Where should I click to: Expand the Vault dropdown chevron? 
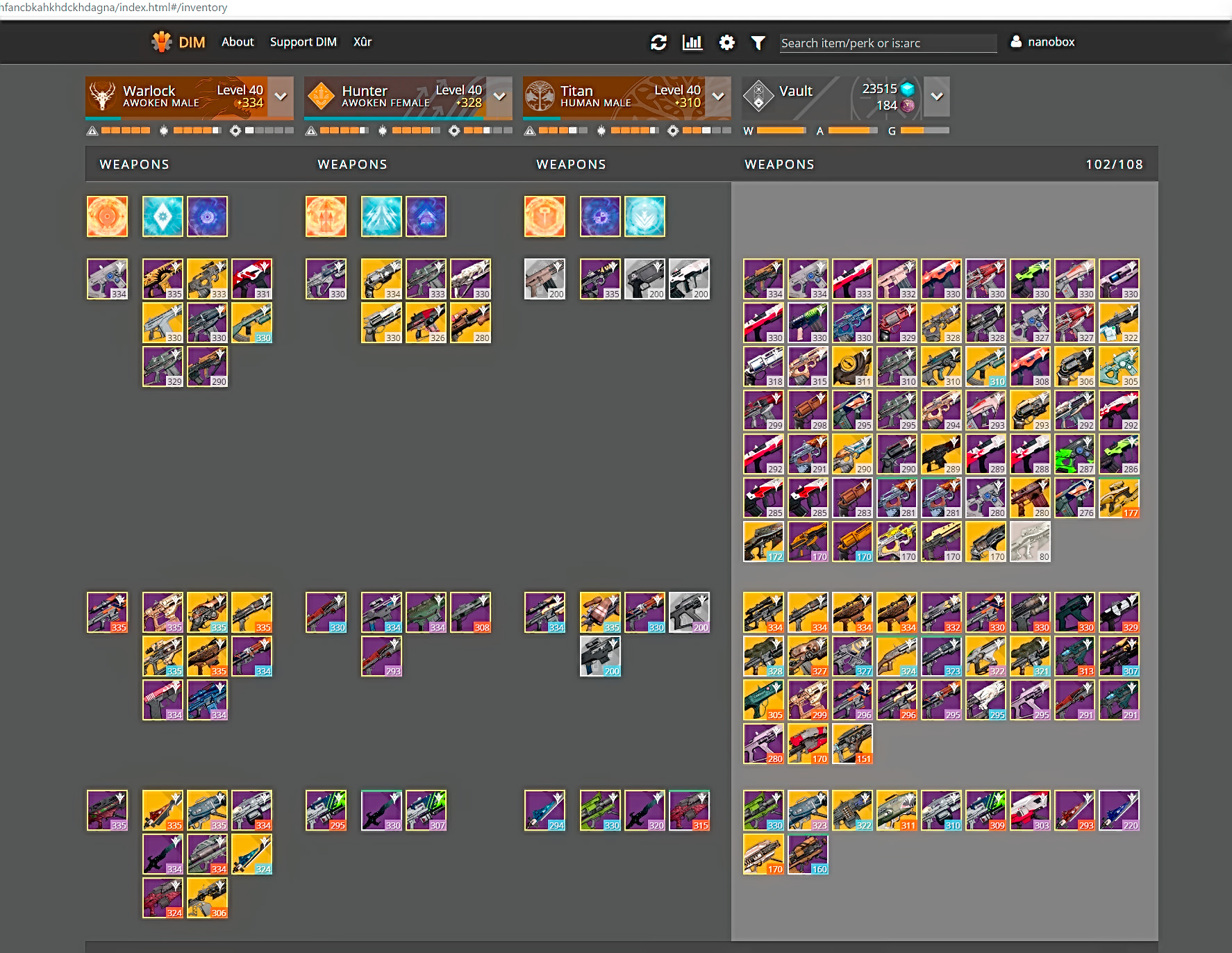[937, 97]
